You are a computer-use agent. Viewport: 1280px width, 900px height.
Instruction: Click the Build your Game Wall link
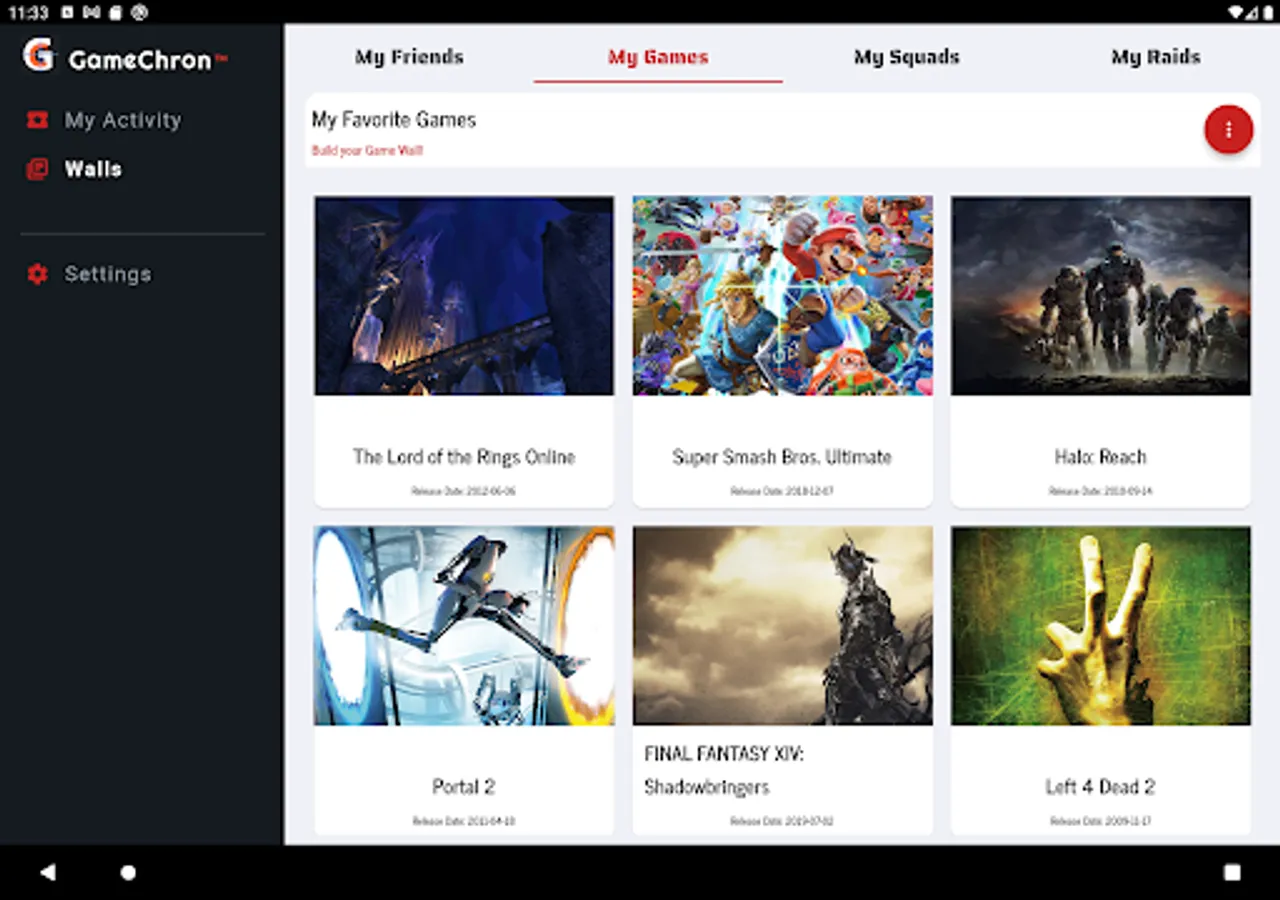367,151
